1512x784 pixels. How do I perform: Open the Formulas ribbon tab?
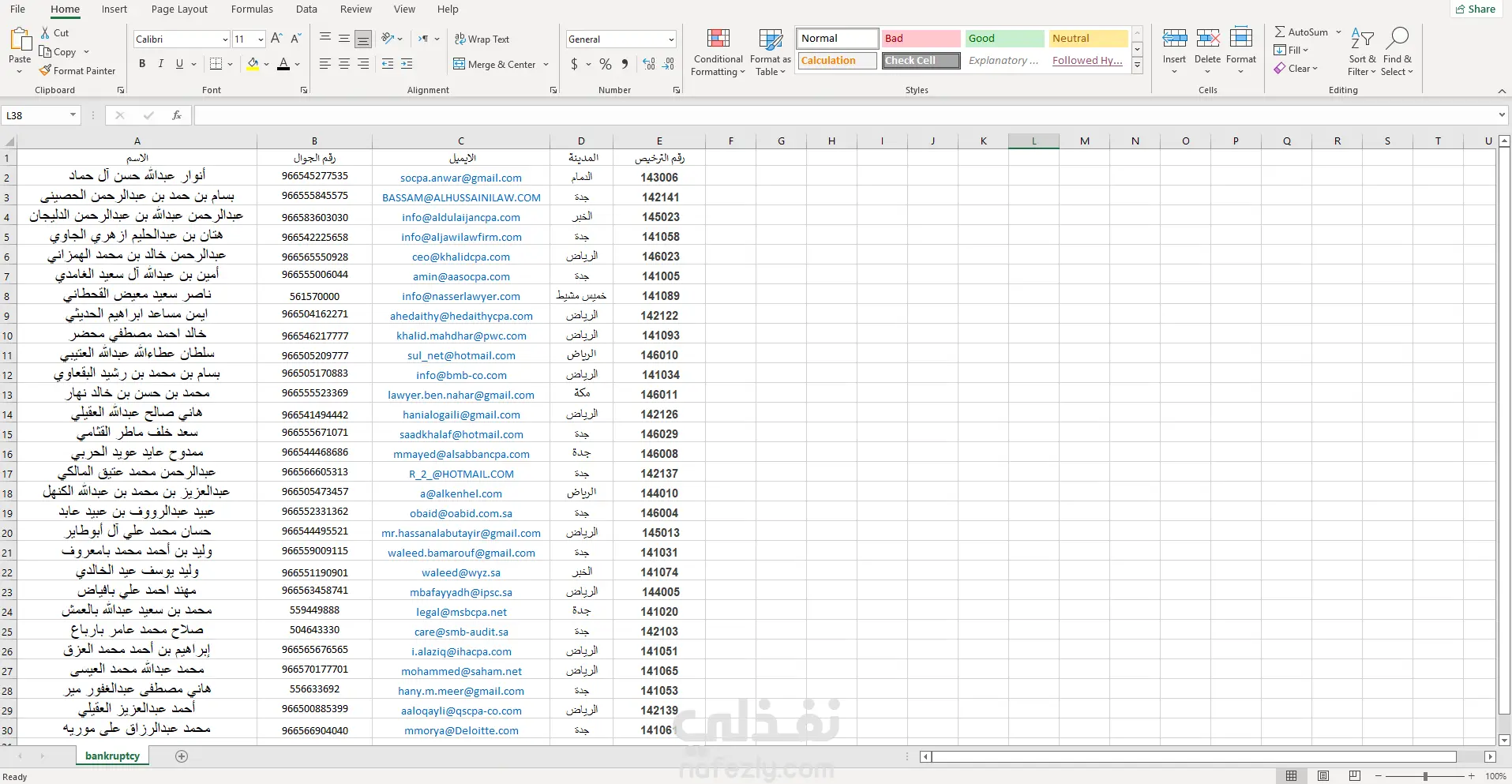pyautogui.click(x=252, y=9)
